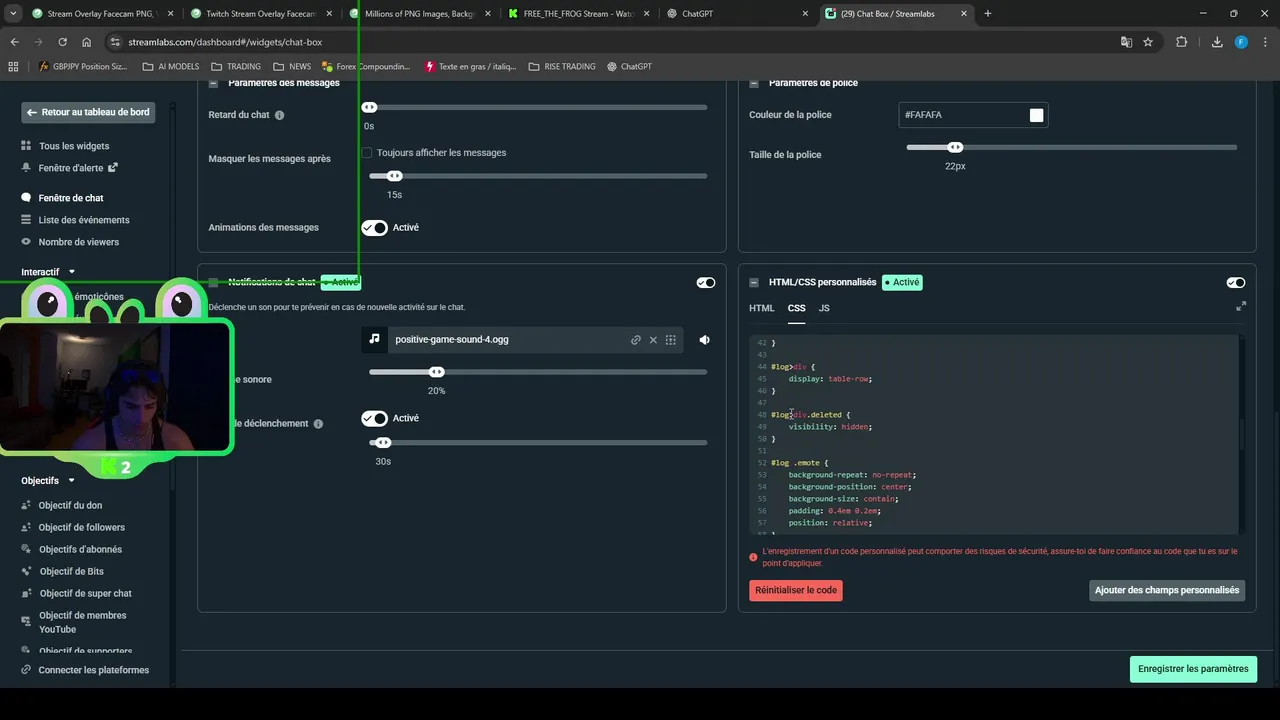Switch to Twitch Stream Overlay Facecam tab
Screen dimensions: 1280x720
(262, 14)
